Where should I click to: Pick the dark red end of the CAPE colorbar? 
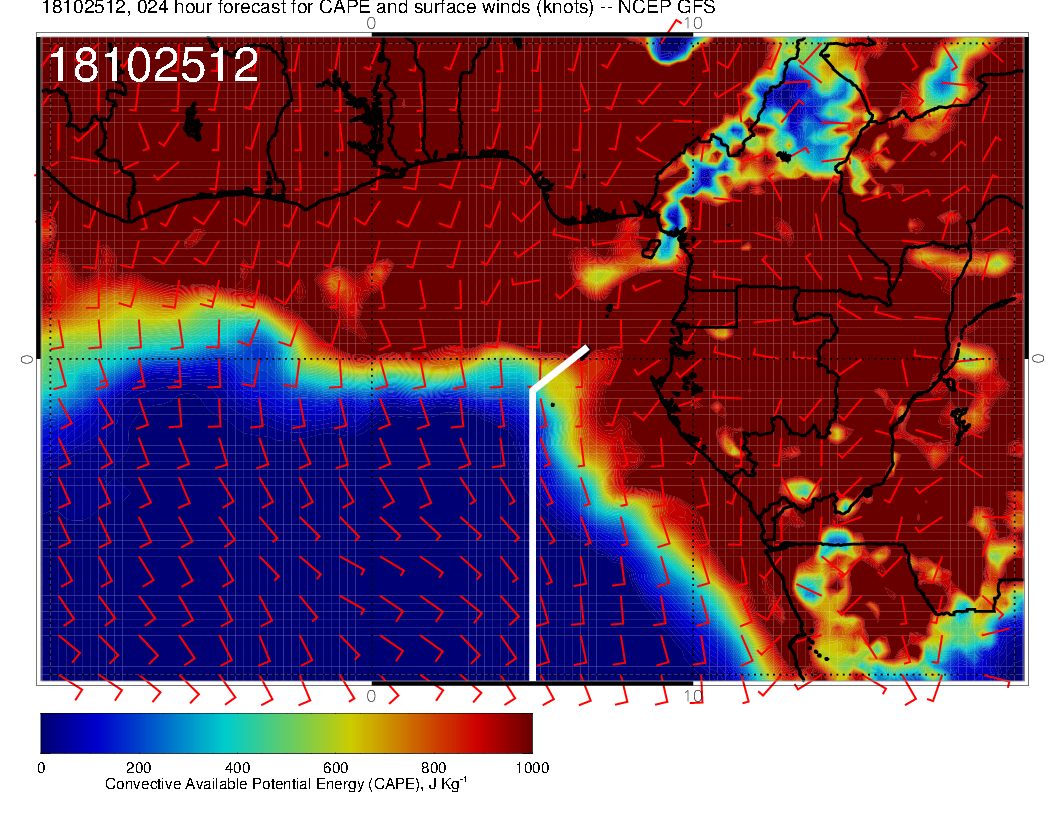520,733
